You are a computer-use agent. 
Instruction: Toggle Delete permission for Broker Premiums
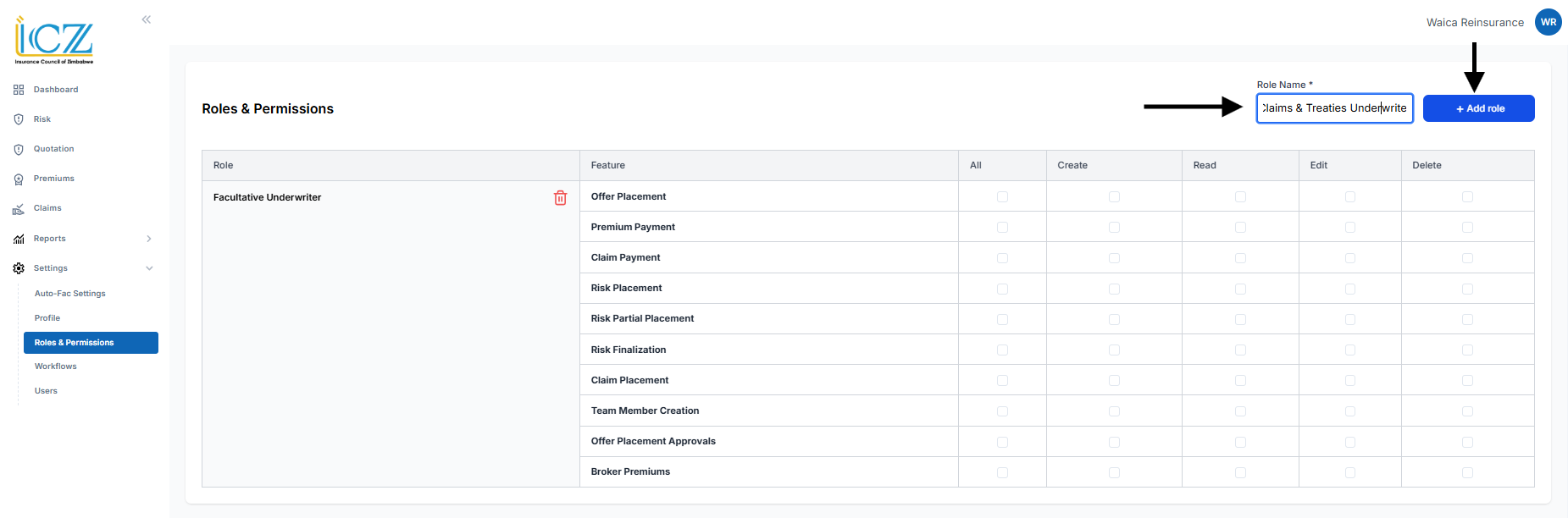[1467, 472]
